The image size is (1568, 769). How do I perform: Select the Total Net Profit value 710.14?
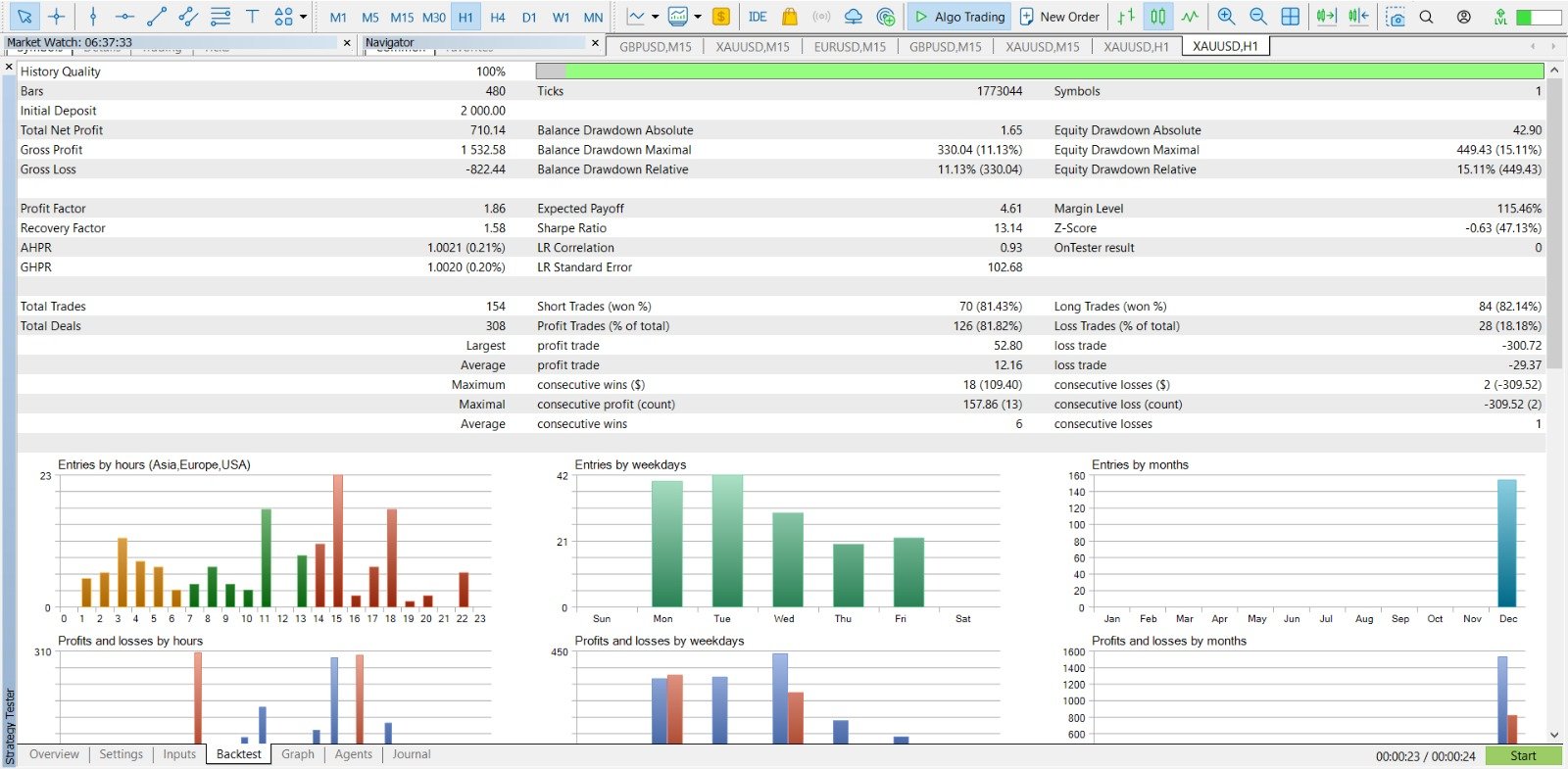tap(487, 130)
